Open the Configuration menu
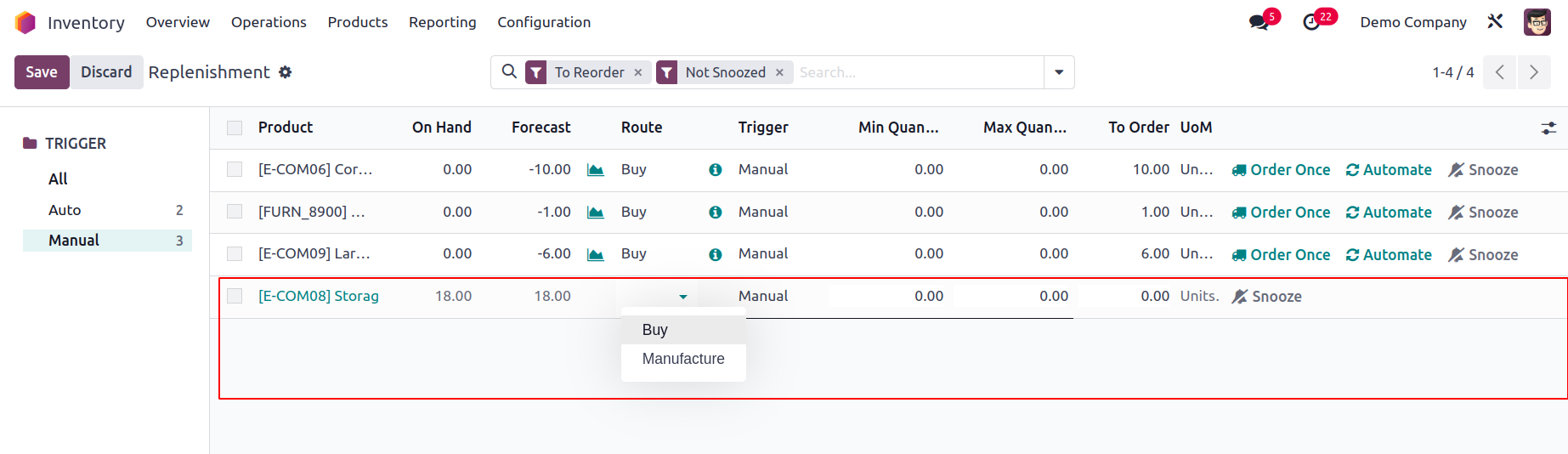The image size is (1568, 454). point(544,22)
